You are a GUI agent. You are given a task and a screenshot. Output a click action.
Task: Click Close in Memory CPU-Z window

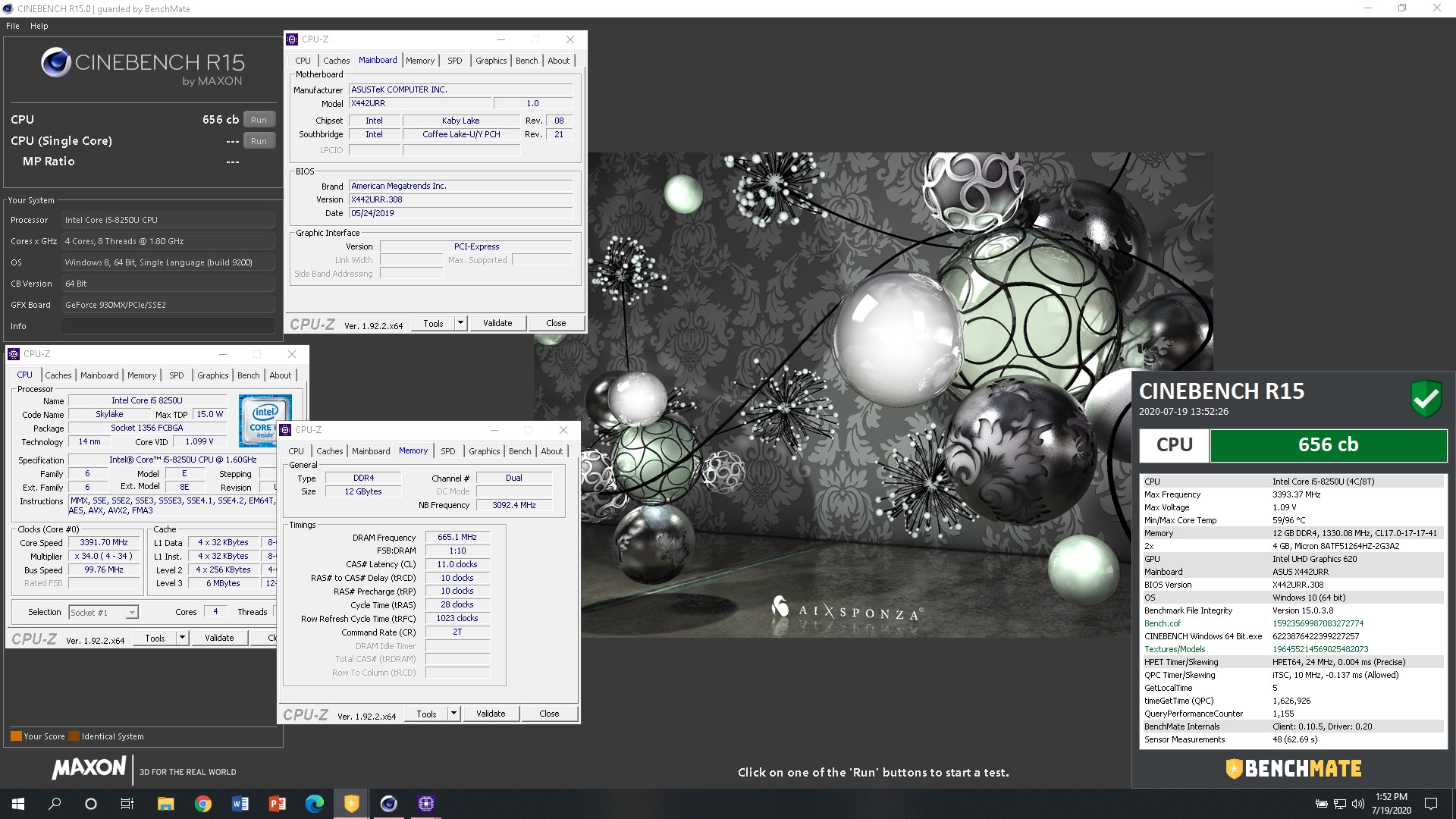tap(549, 714)
